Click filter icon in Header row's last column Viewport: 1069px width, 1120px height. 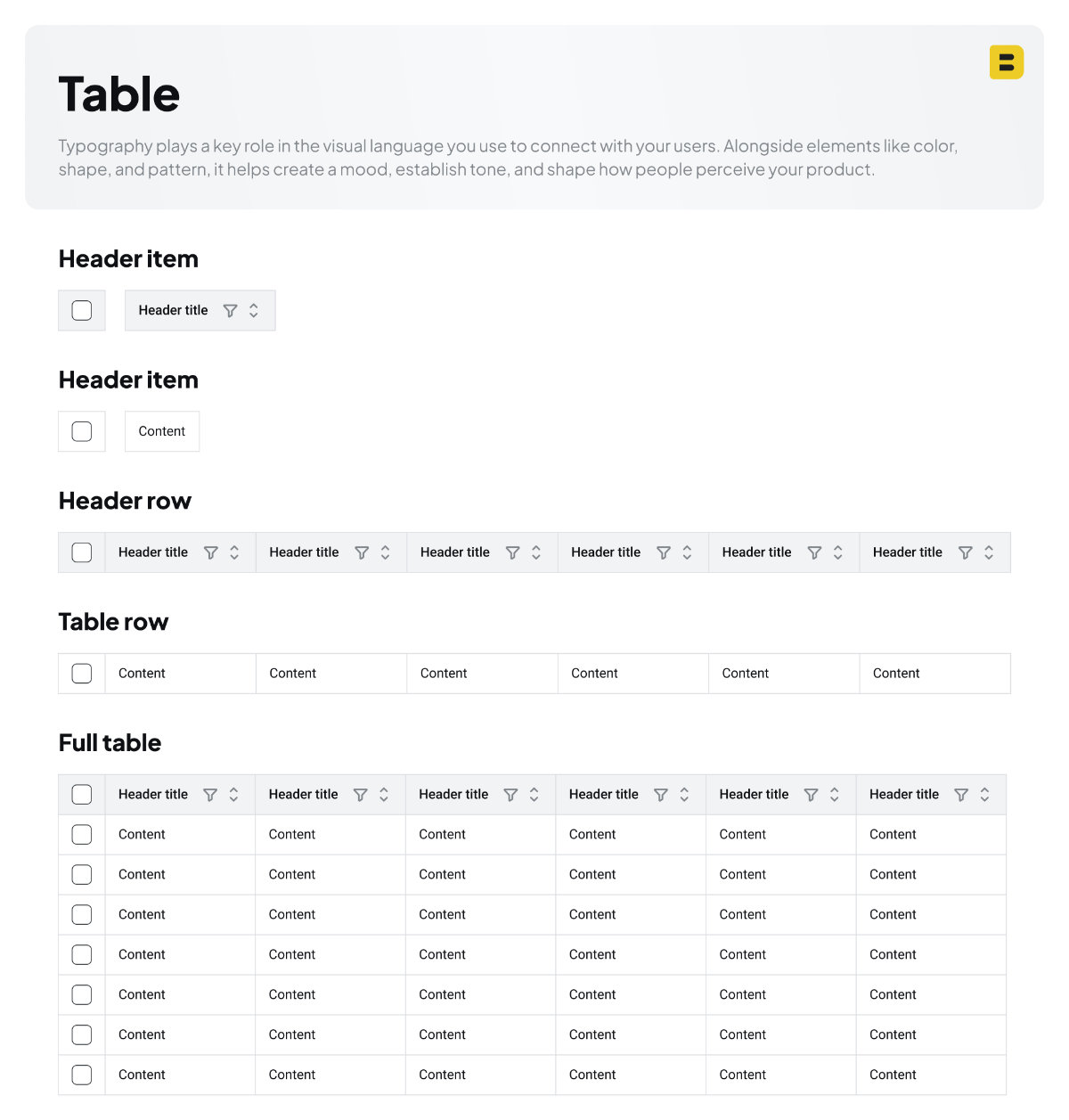coord(966,553)
